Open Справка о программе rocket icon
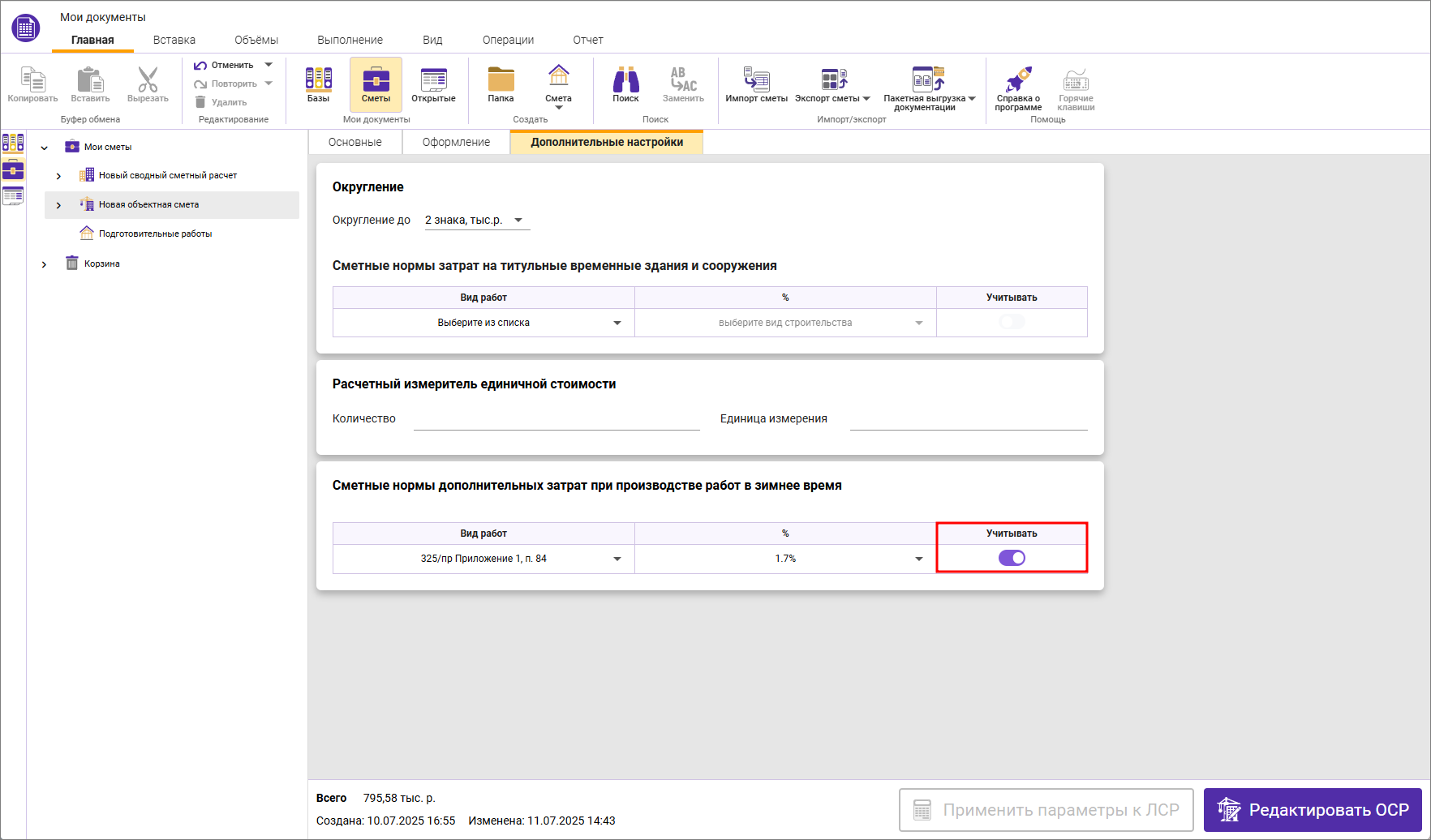Image resolution: width=1431 pixels, height=840 pixels. click(1018, 84)
